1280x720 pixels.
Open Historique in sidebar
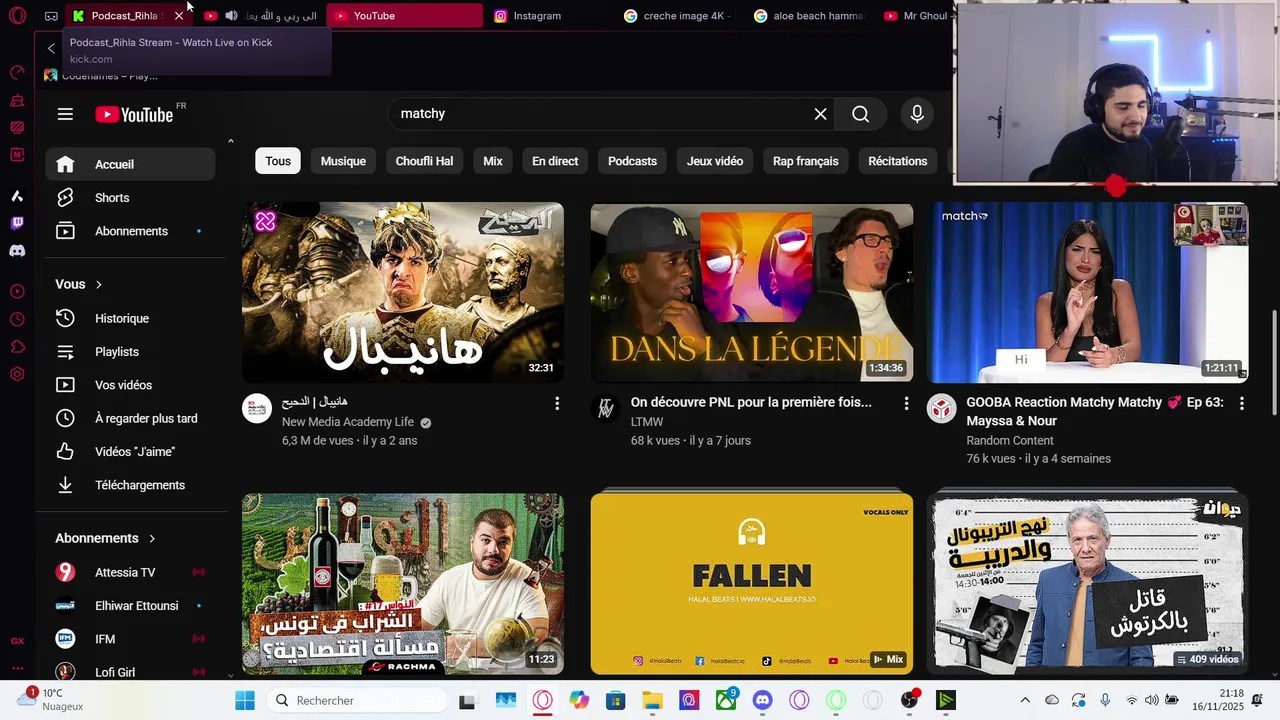tap(130, 318)
